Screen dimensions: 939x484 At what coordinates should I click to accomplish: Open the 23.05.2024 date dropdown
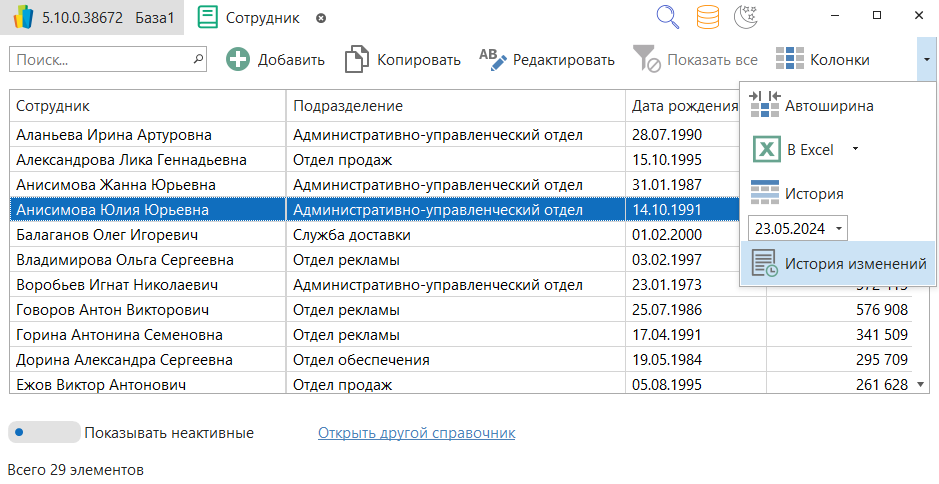[x=797, y=228]
